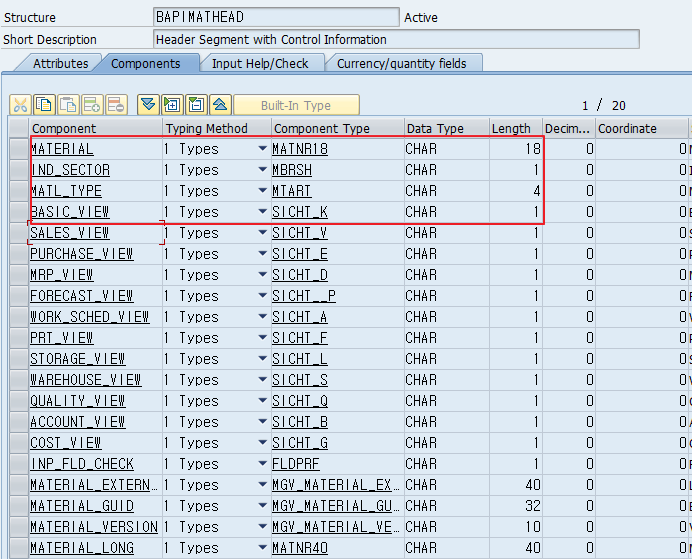Image resolution: width=692 pixels, height=559 pixels.
Task: Click the Collapse All Substructures icon
Action: point(196,105)
